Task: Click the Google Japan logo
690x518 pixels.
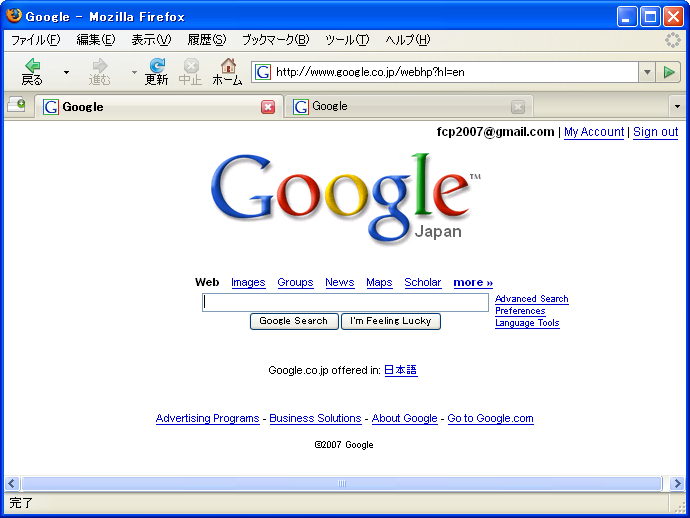Action: pos(345,198)
